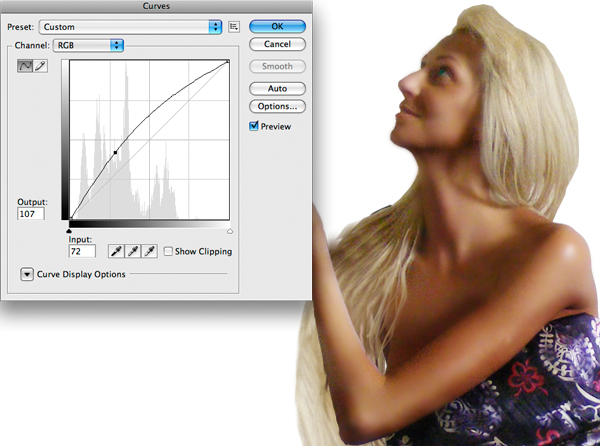Click the Auto button

pos(277,88)
